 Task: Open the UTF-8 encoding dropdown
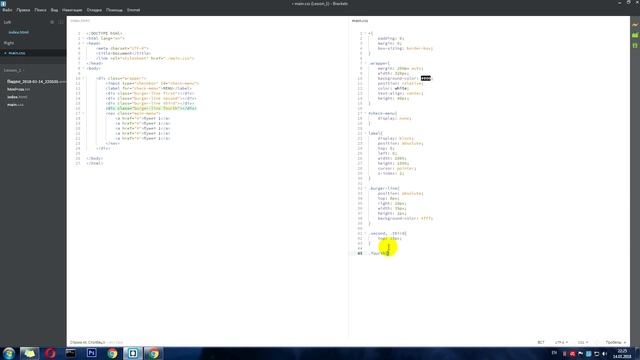[561, 342]
